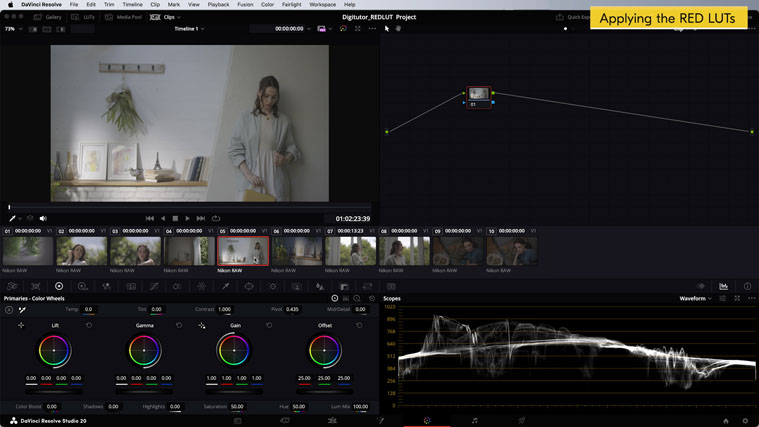Reset the Gamma color wheel
This screenshot has height=427, width=759.
179,325
